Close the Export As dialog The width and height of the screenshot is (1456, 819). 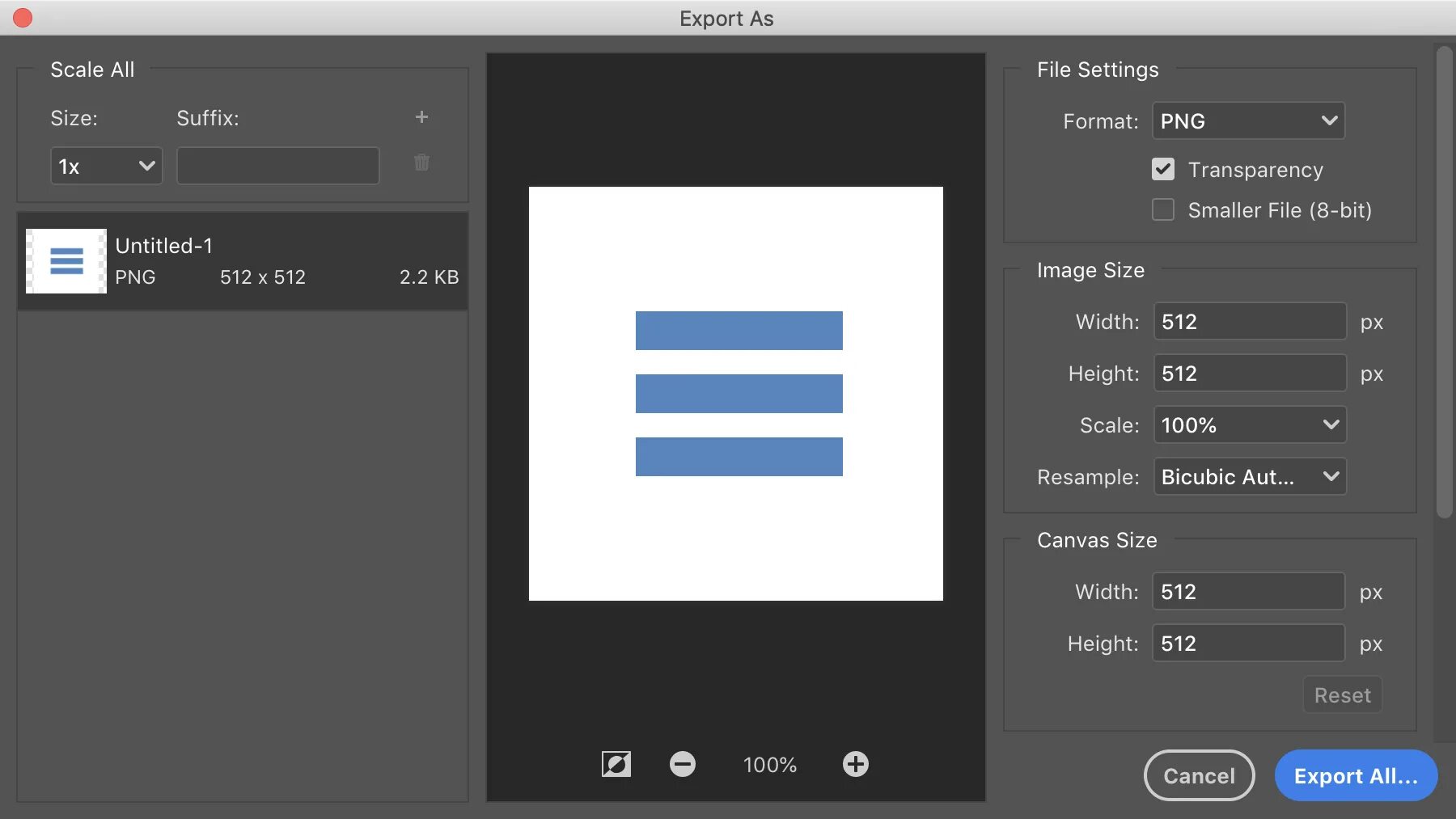23,18
